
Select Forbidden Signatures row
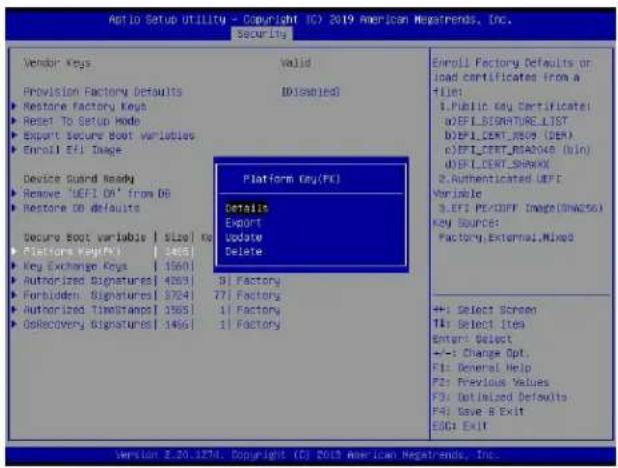click(146, 296)
